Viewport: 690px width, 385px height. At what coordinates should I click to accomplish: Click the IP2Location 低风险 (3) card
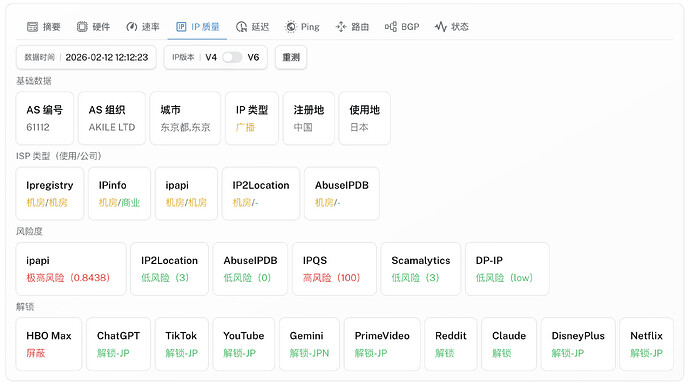click(x=169, y=269)
